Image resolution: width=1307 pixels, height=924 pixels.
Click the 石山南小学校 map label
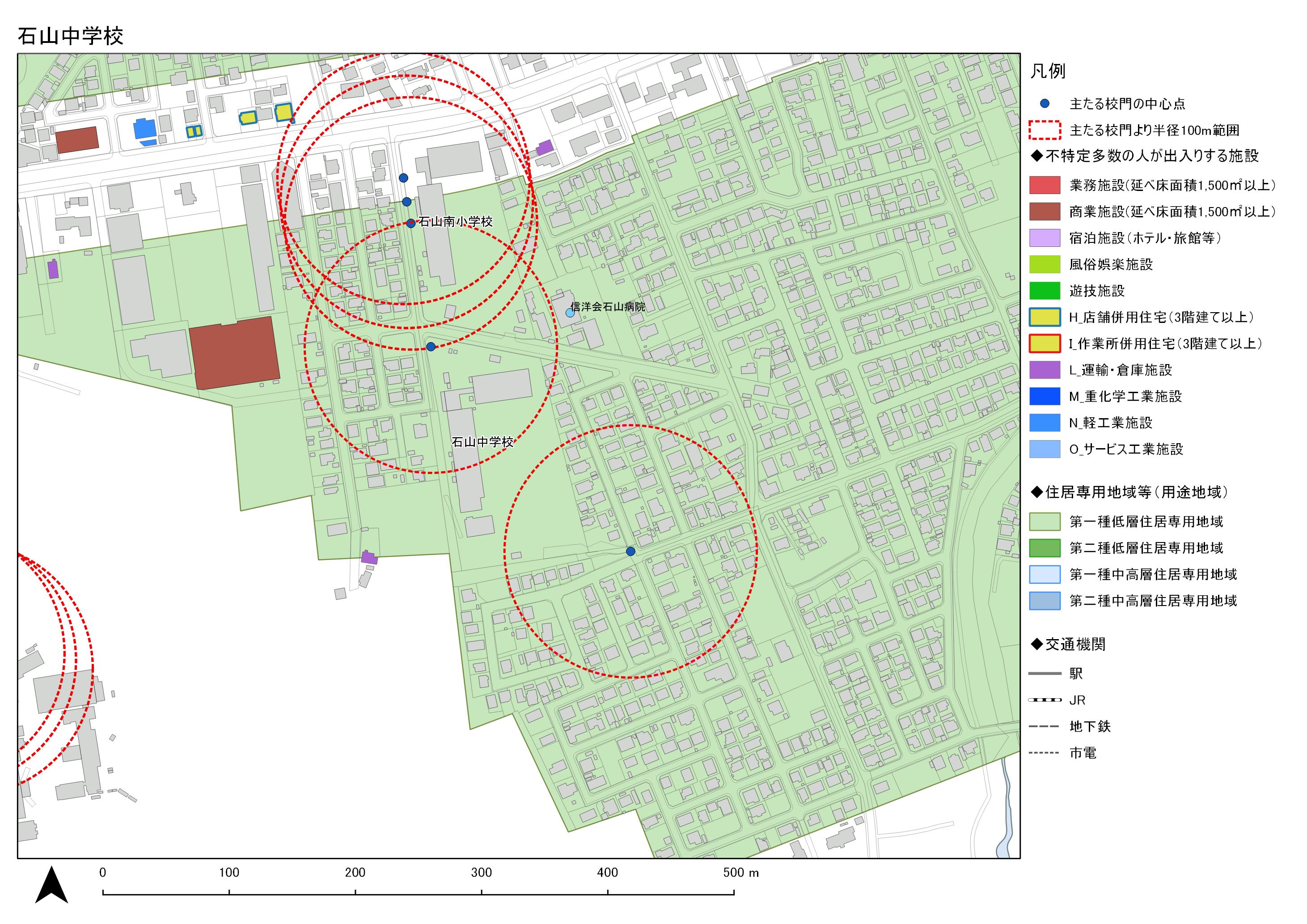pyautogui.click(x=455, y=222)
